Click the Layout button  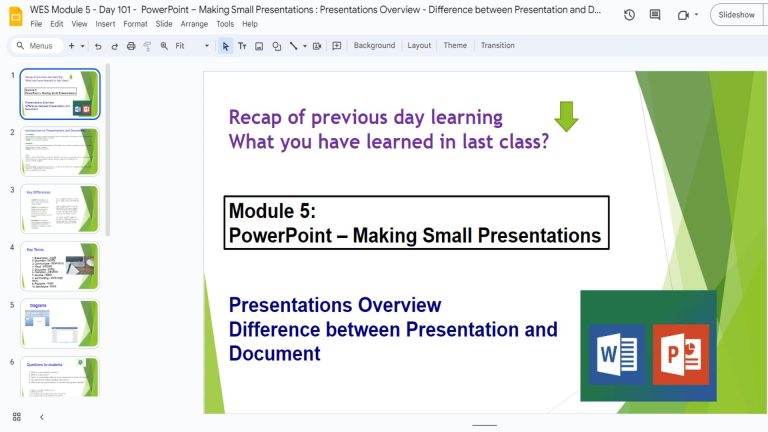[419, 45]
